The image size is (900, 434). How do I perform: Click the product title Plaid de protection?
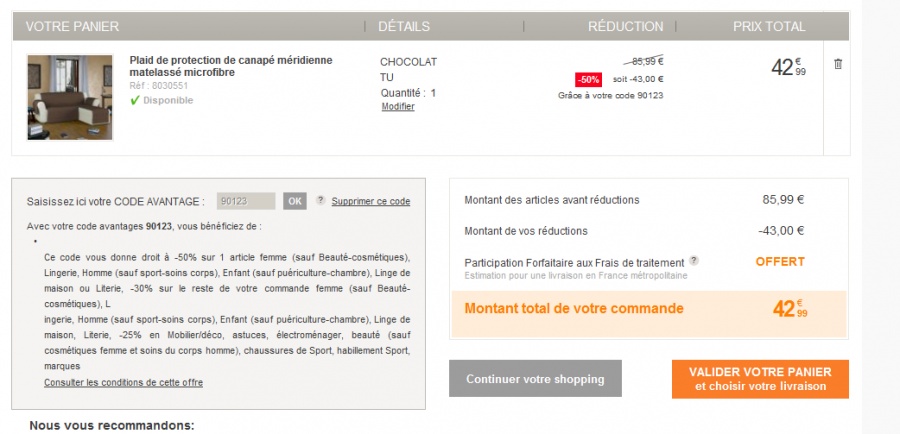click(231, 66)
